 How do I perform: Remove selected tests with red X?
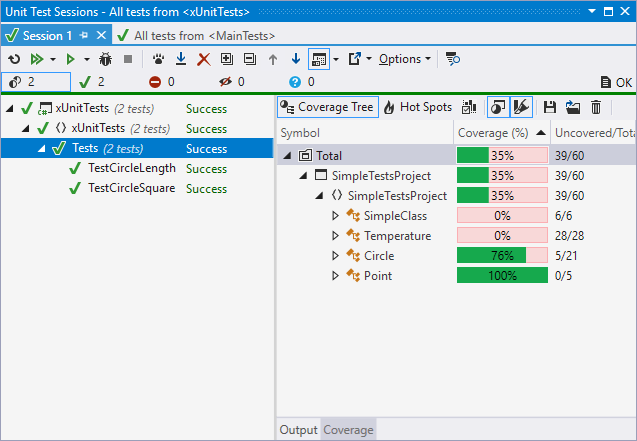[x=204, y=59]
